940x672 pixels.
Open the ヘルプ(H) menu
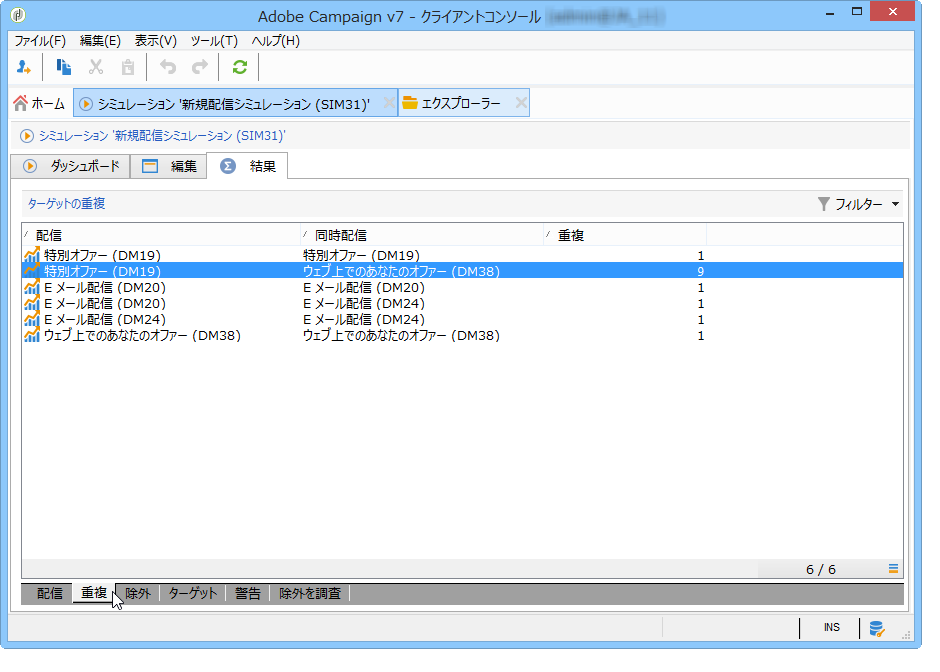pyautogui.click(x=275, y=41)
